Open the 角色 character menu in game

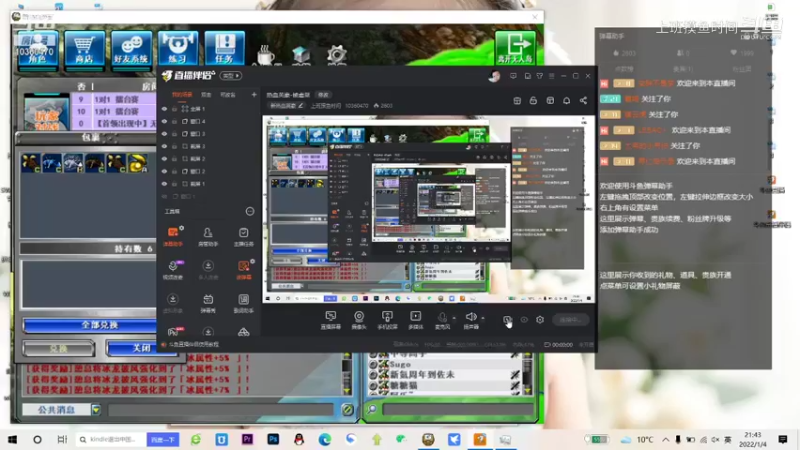37,49
